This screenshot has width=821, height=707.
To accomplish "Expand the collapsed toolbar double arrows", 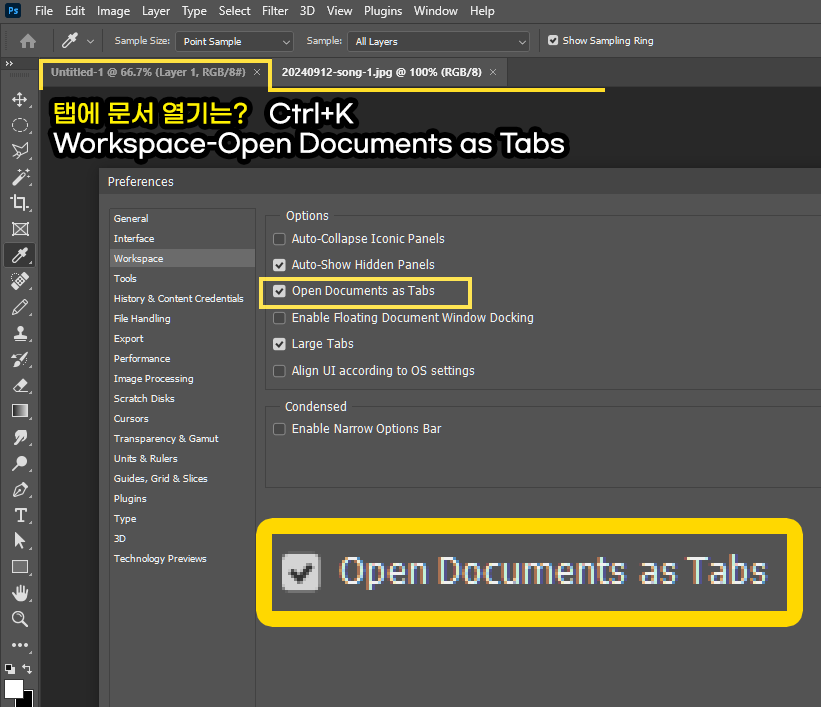I will pyautogui.click(x=9, y=63).
